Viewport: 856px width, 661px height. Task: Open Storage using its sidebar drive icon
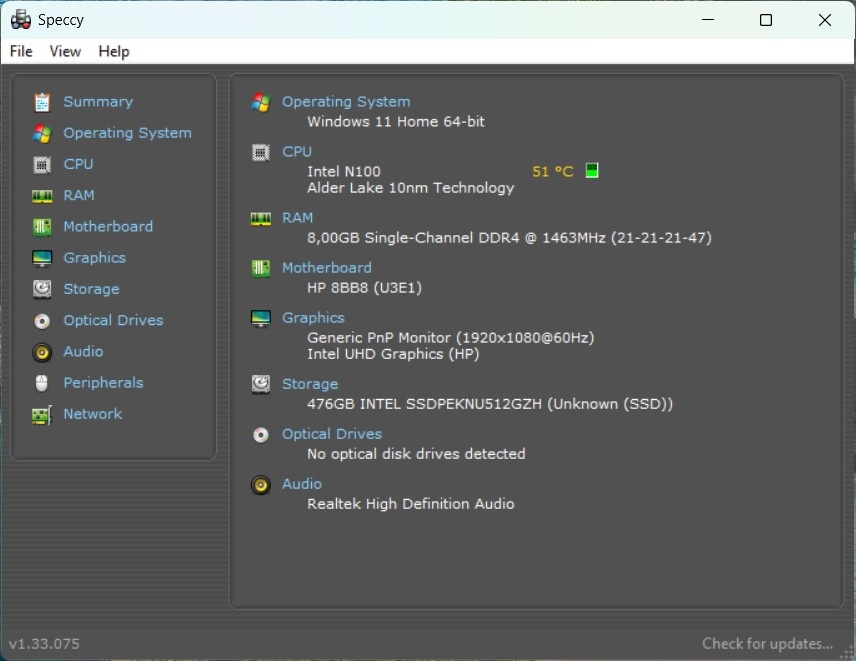point(42,289)
